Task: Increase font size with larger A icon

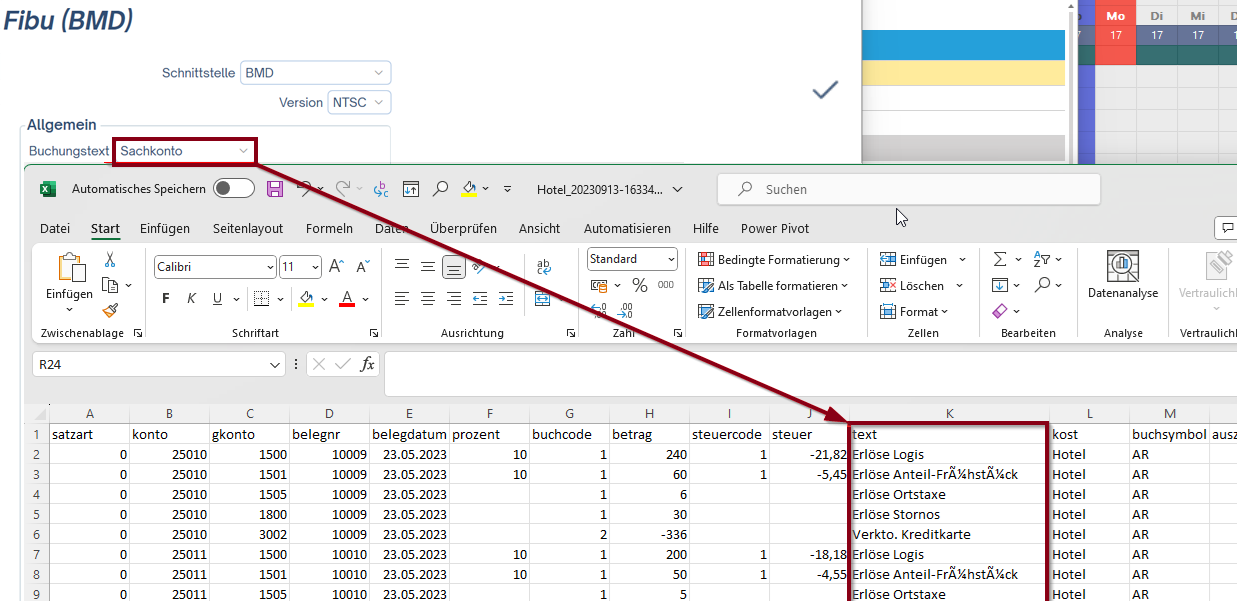Action: [x=336, y=267]
